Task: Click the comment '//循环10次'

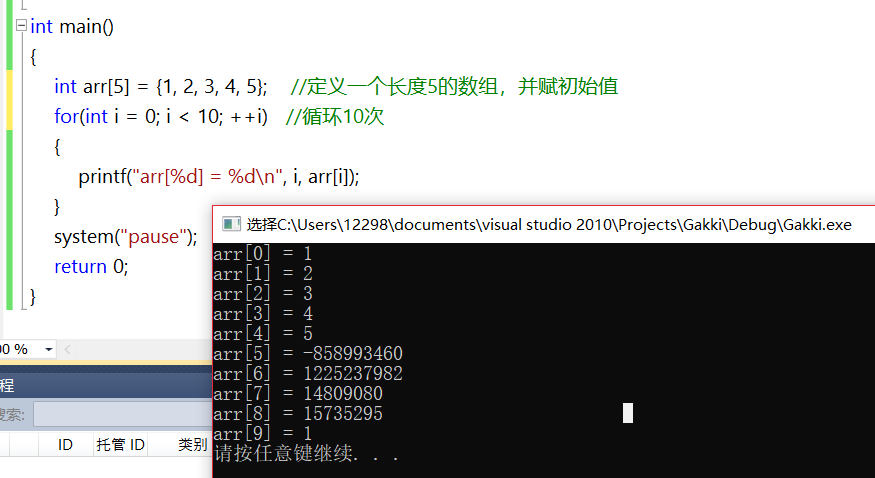Action: click(x=335, y=117)
